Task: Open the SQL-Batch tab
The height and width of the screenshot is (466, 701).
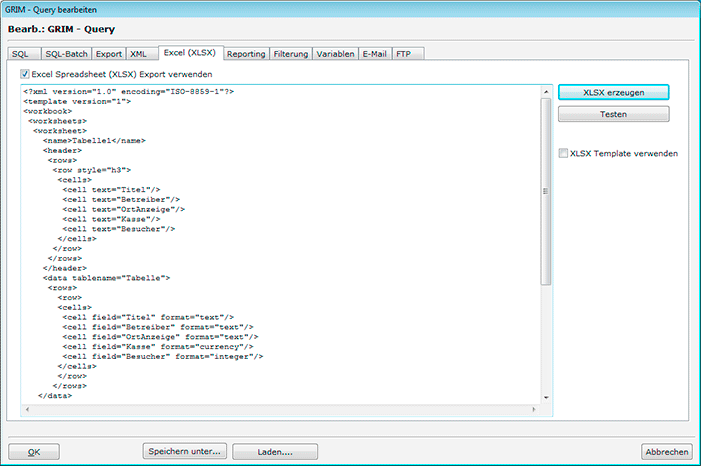Action: 65,53
